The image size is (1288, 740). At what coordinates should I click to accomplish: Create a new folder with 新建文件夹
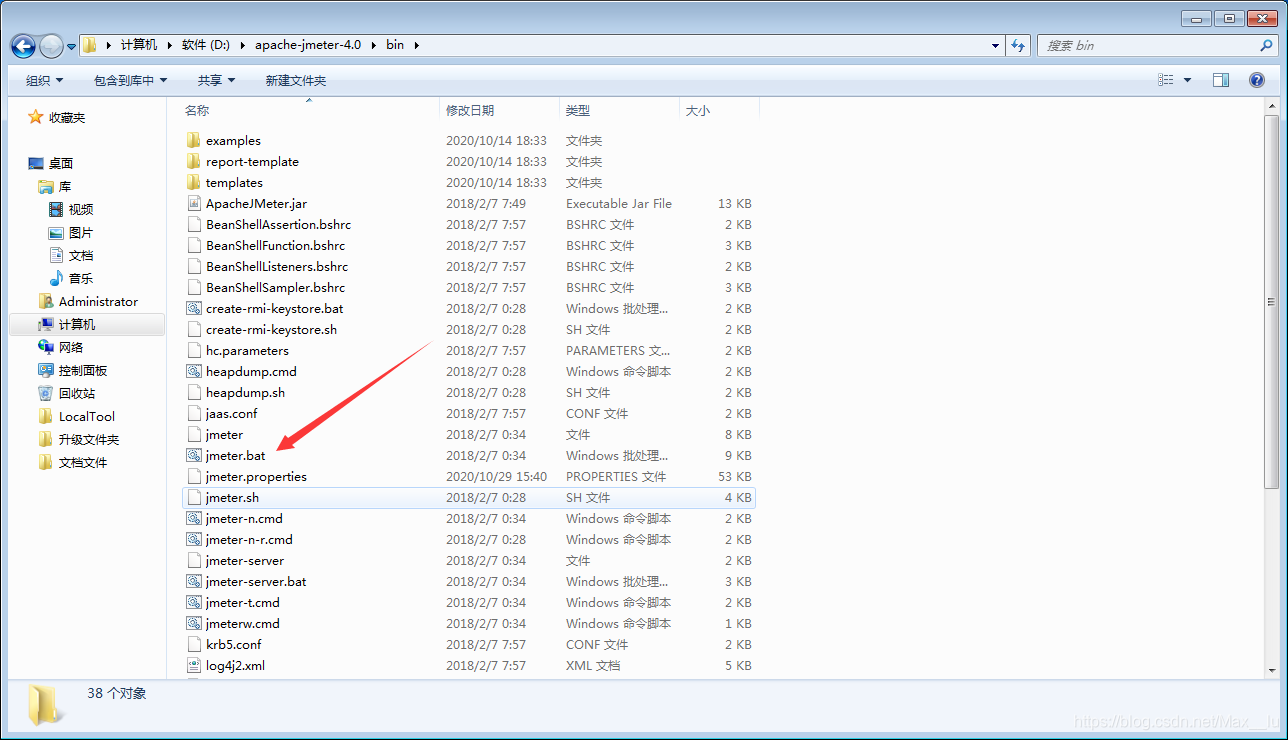click(x=296, y=80)
